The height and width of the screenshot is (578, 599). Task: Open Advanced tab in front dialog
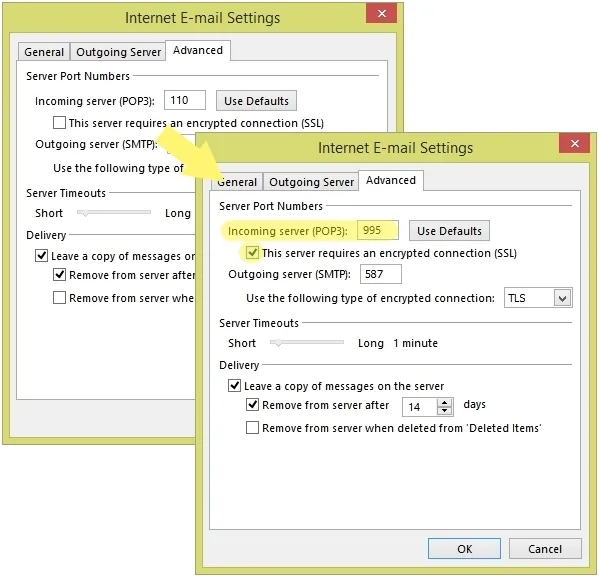point(390,180)
